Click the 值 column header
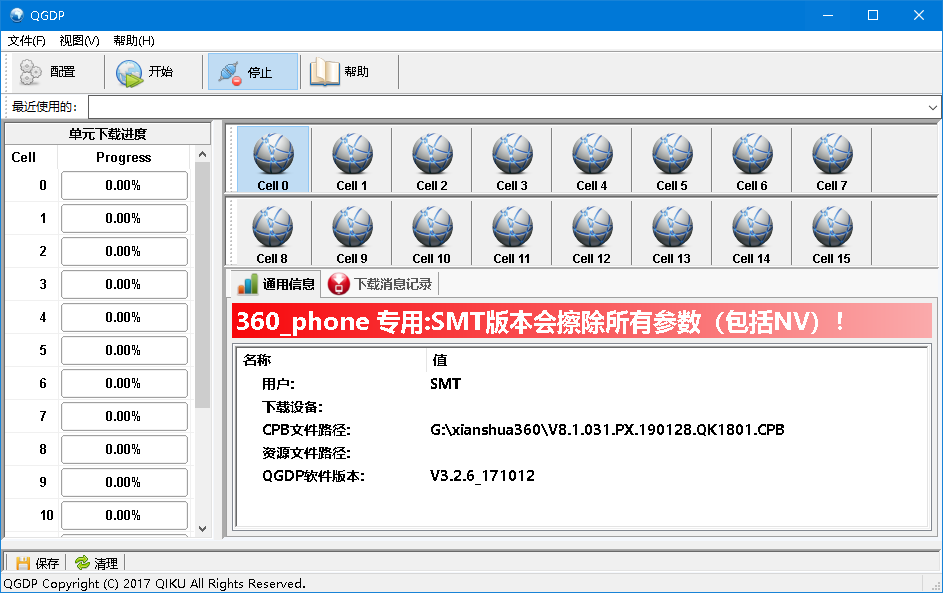943x593 pixels. [x=677, y=360]
